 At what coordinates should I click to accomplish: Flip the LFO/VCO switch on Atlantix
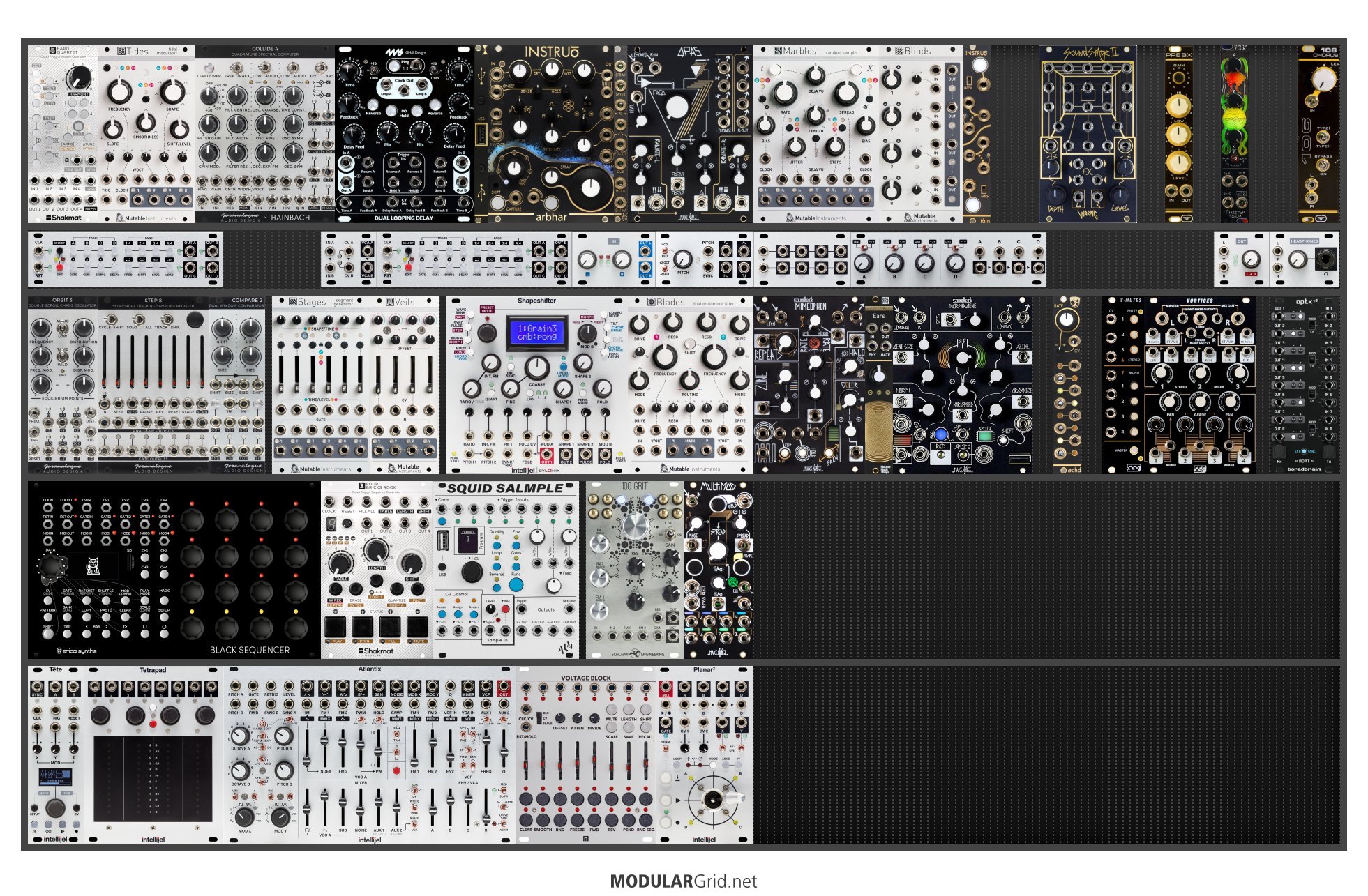(x=262, y=760)
